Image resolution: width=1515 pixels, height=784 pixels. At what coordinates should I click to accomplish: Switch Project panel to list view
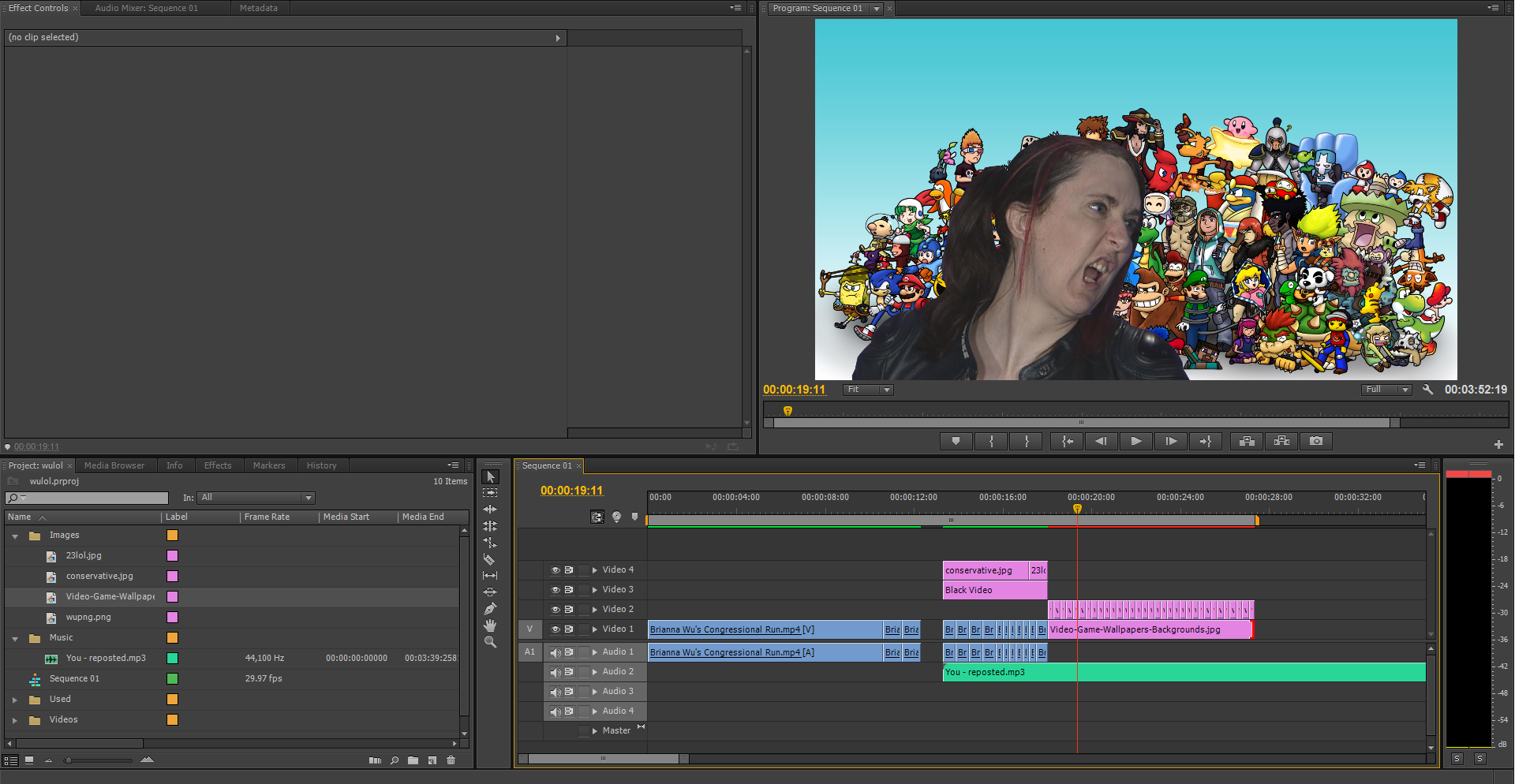pyautogui.click(x=11, y=760)
